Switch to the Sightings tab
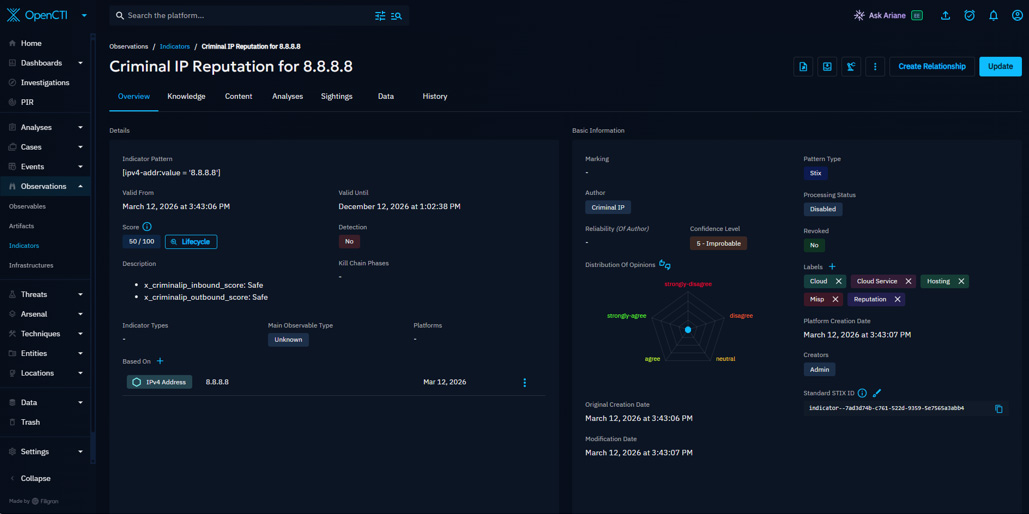This screenshot has height=514, width=1029. point(337,96)
